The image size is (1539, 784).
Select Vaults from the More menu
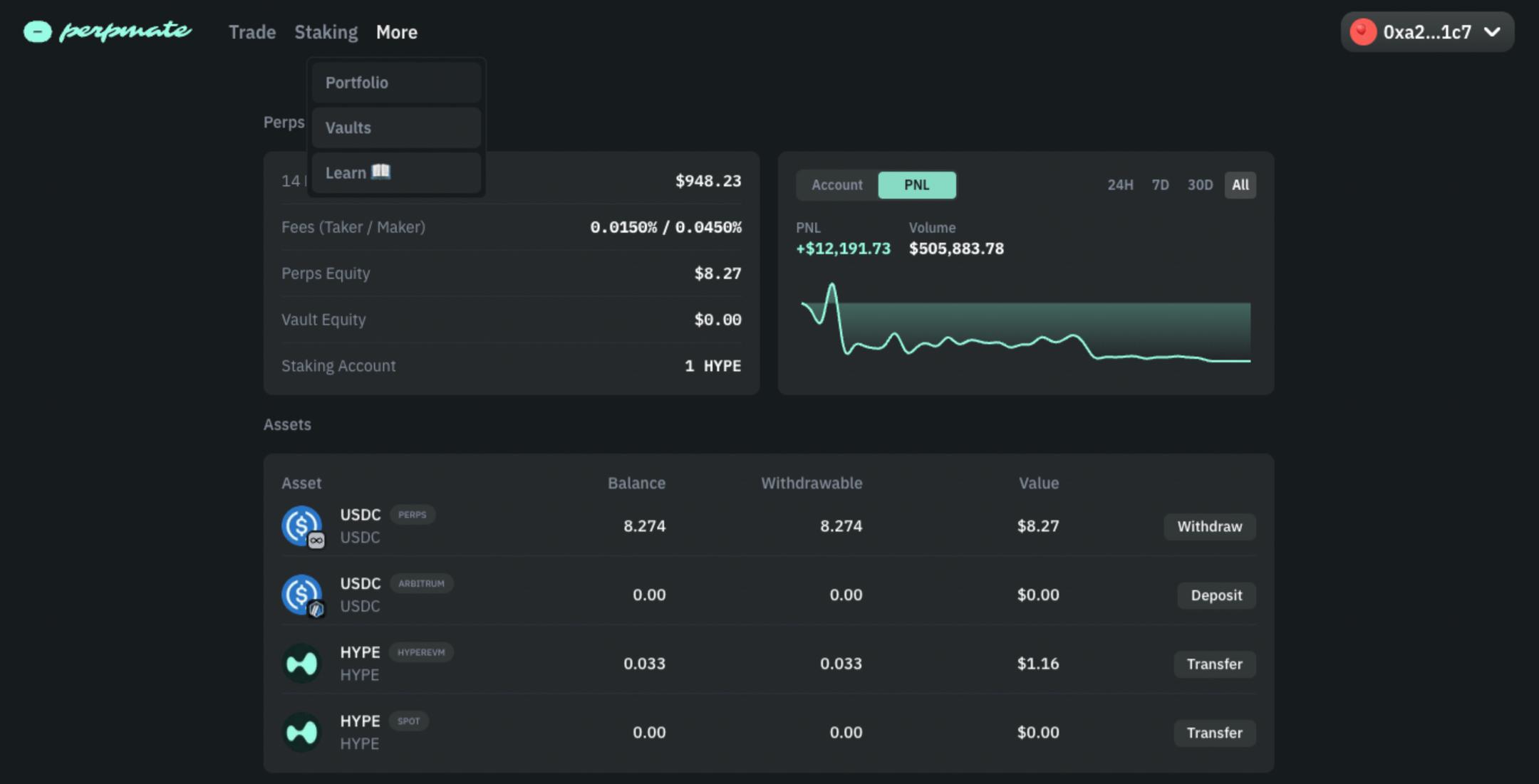point(396,128)
